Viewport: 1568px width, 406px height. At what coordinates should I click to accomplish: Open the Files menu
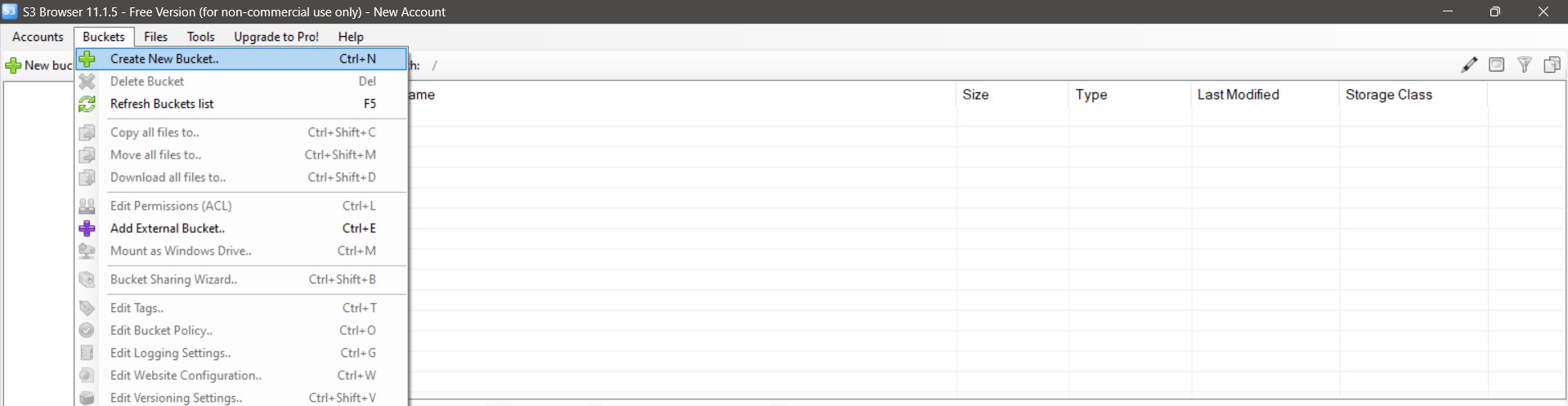(x=155, y=37)
